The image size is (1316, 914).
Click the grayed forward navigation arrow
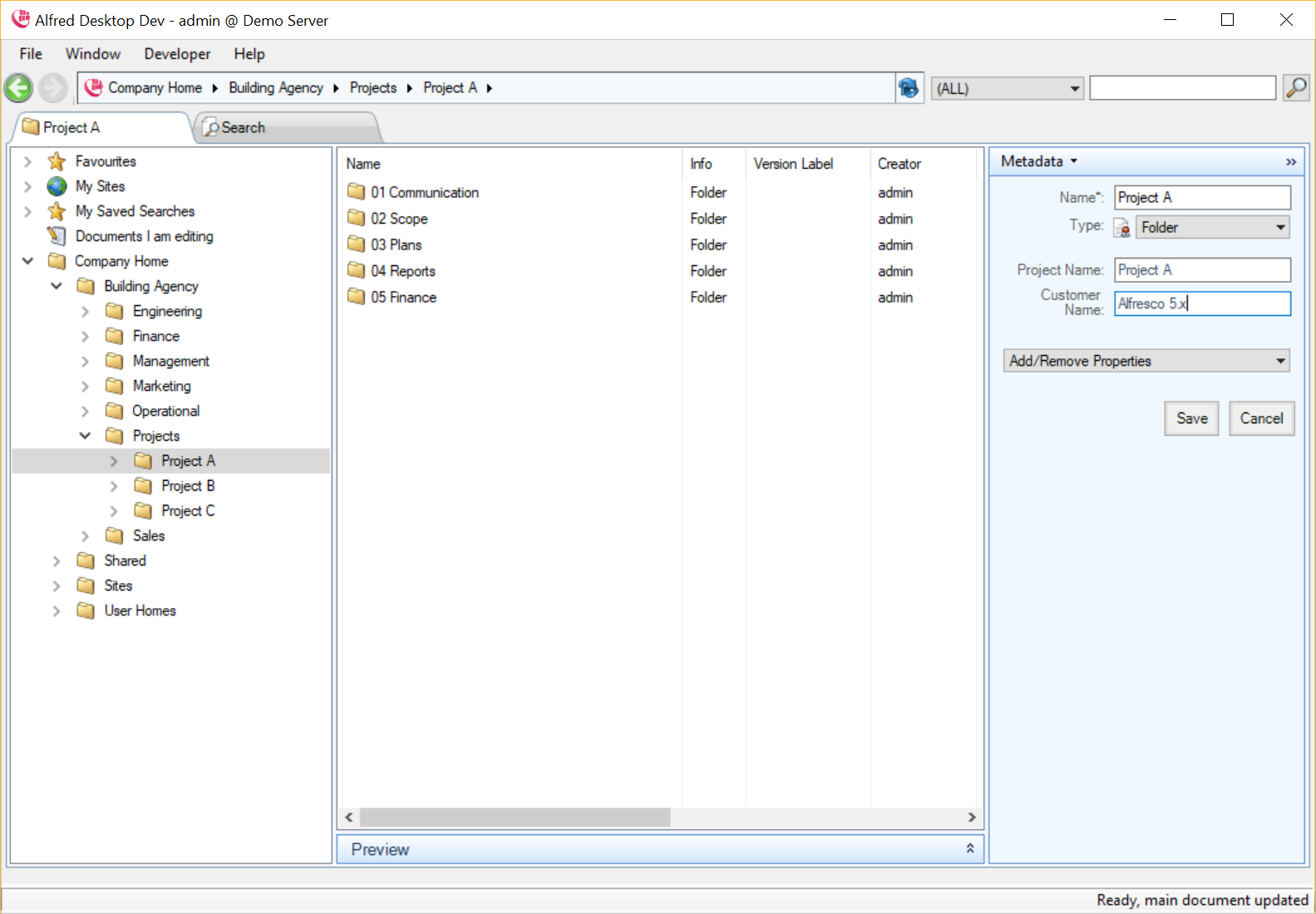(53, 88)
